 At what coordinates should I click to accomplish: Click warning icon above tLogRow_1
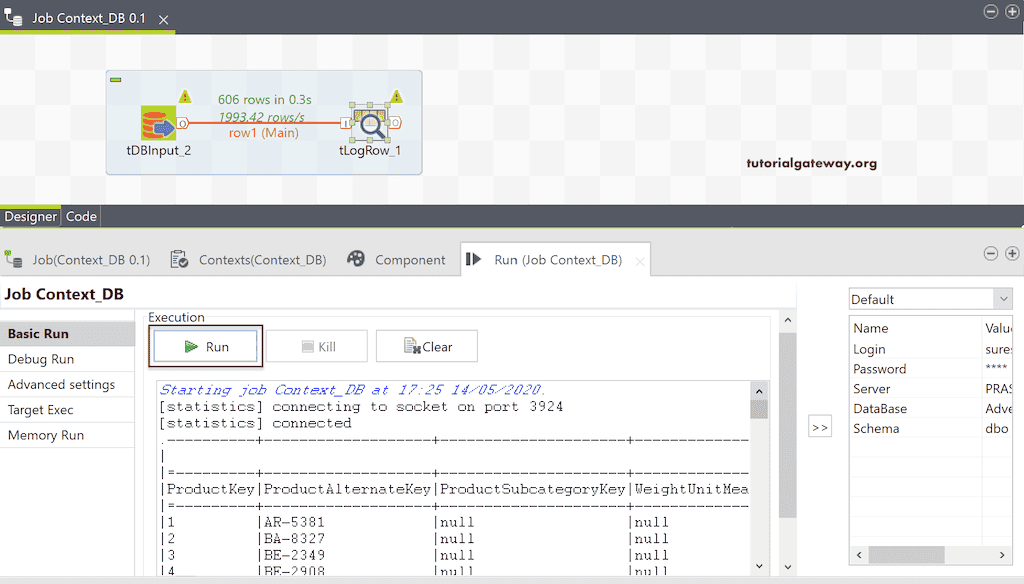[x=396, y=97]
